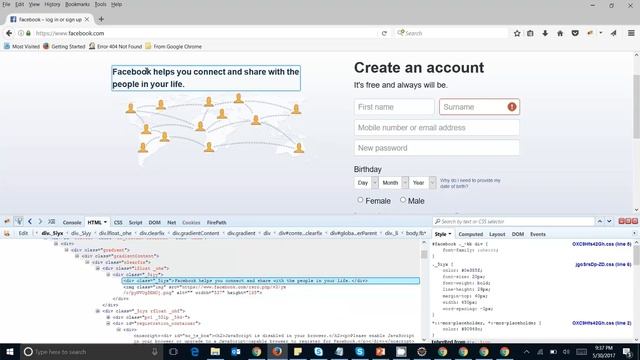The width and height of the screenshot is (640, 360).
Task: Open the birthday Day dropdown
Action: (366, 182)
